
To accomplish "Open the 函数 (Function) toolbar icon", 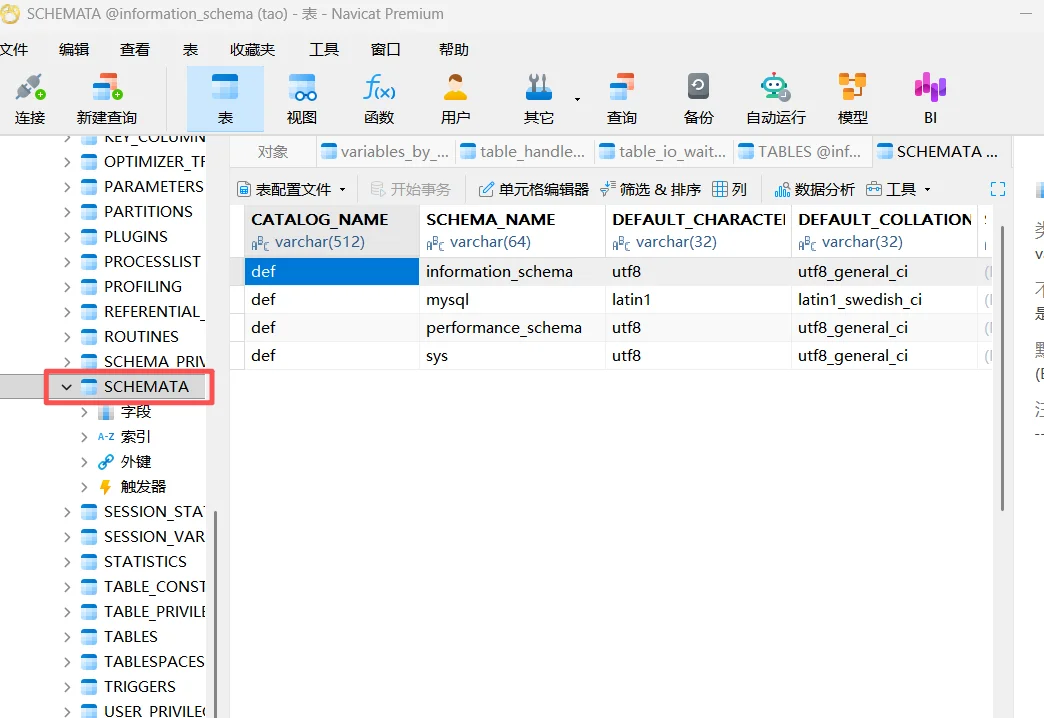I will click(379, 98).
